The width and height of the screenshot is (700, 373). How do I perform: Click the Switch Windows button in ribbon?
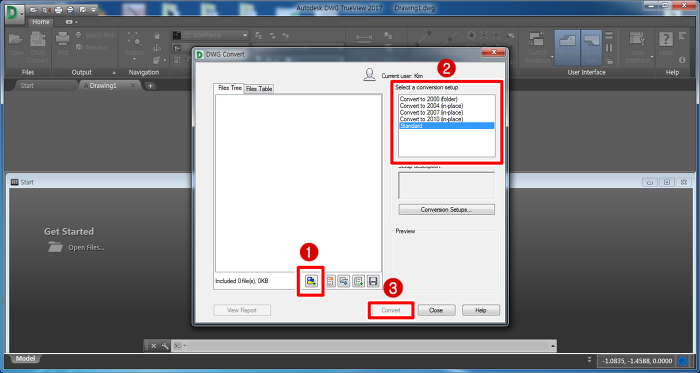point(538,48)
